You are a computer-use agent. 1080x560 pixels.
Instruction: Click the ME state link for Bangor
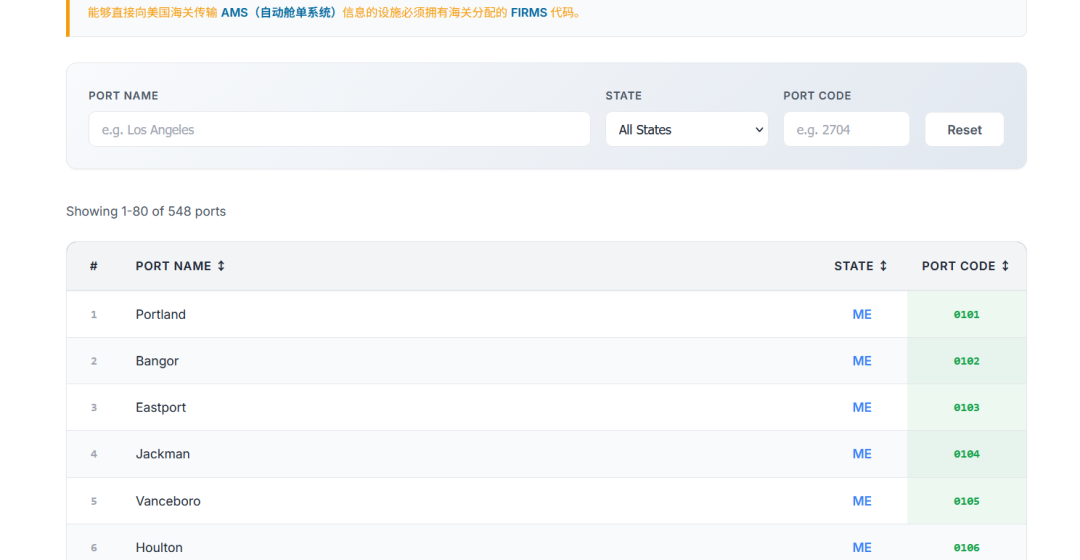862,361
